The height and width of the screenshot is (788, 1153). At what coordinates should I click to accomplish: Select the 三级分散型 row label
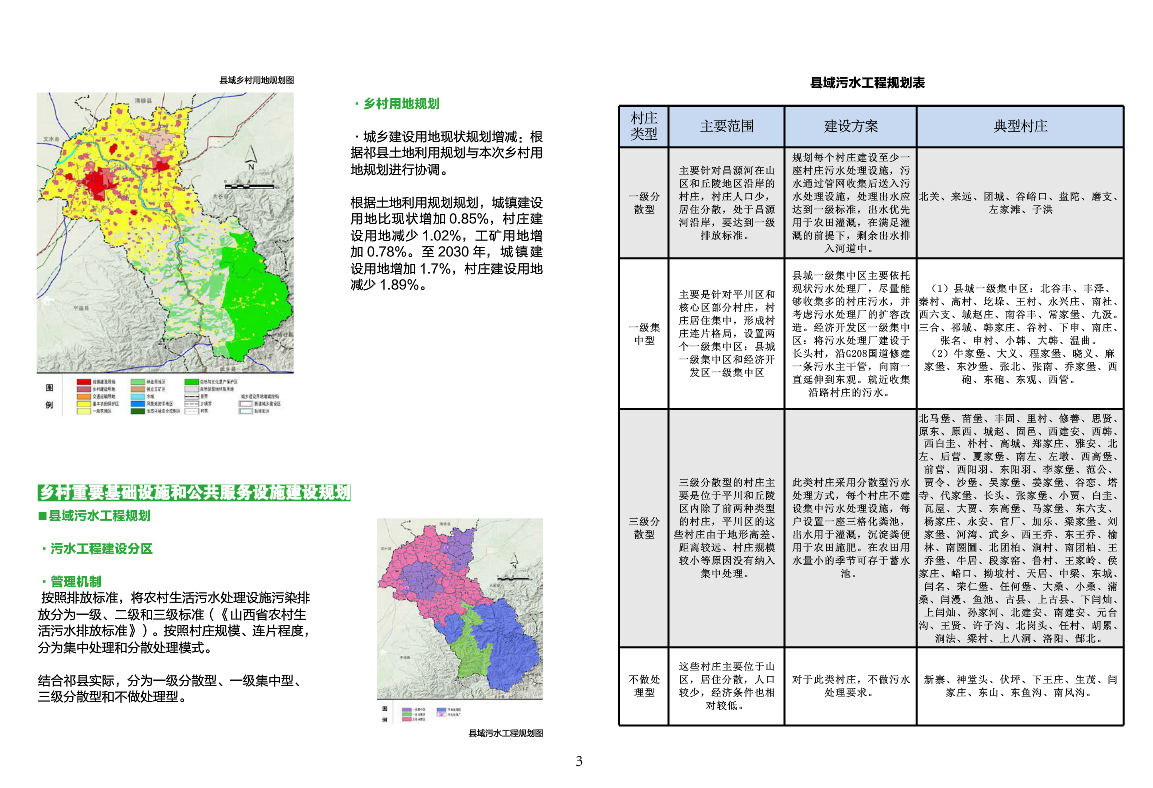tap(643, 525)
